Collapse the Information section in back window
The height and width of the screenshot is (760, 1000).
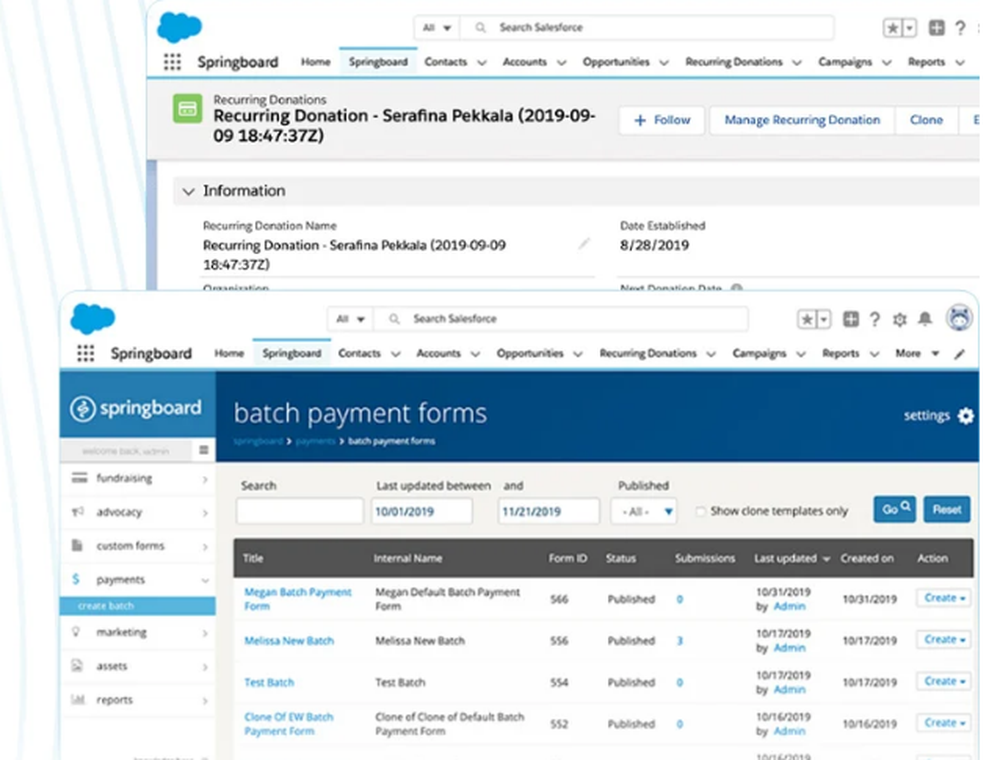point(188,191)
